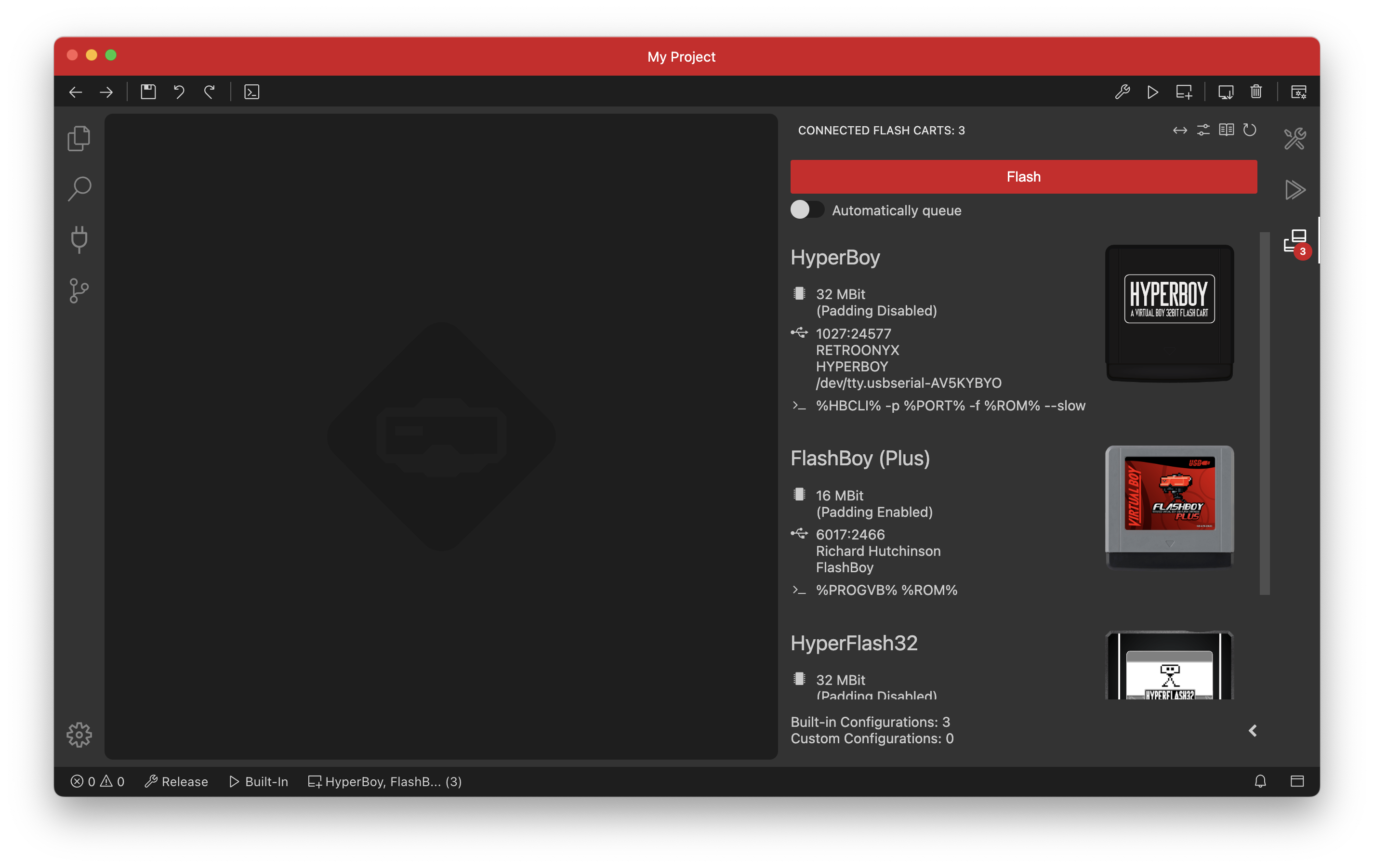
Task: Toggle the bottom panel layout icon
Action: point(1297,781)
